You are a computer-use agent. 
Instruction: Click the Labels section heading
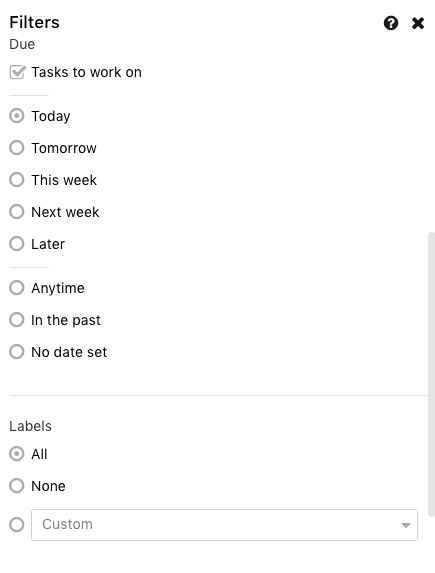(x=30, y=426)
